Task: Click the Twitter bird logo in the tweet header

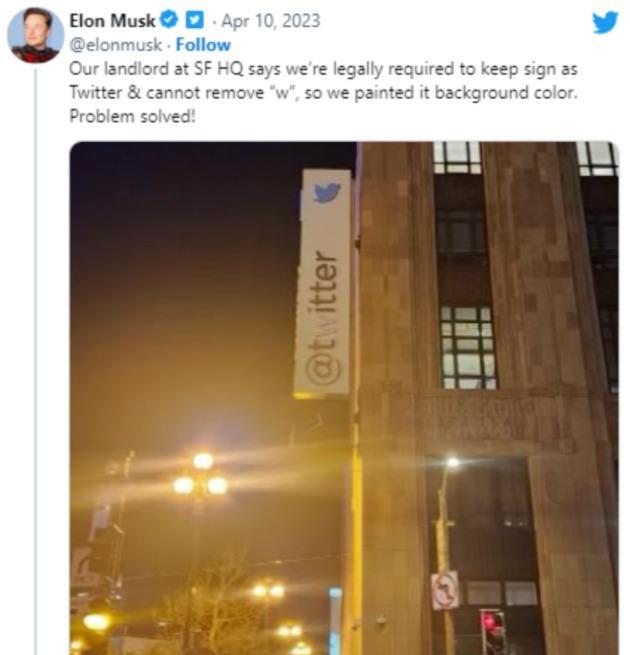Action: click(605, 23)
